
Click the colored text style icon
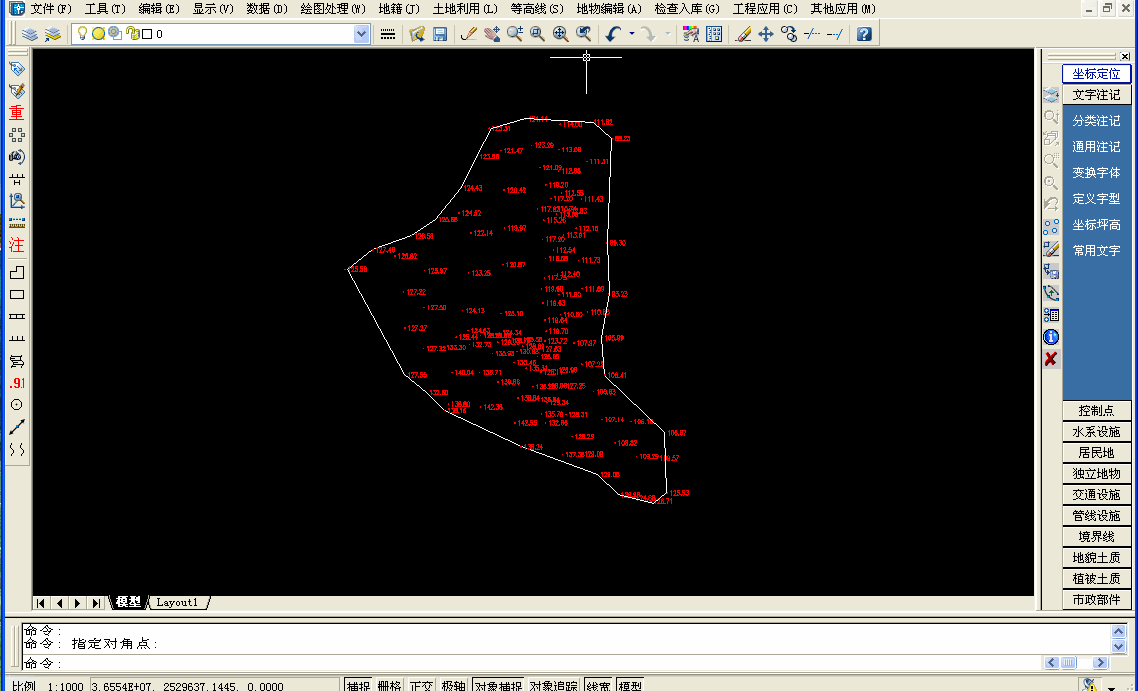click(x=690, y=34)
